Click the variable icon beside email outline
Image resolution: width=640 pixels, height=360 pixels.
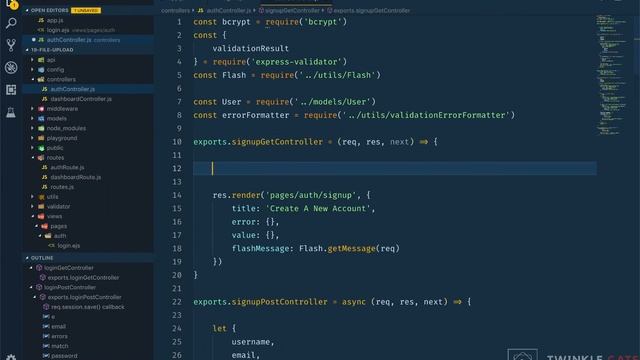coord(46,327)
